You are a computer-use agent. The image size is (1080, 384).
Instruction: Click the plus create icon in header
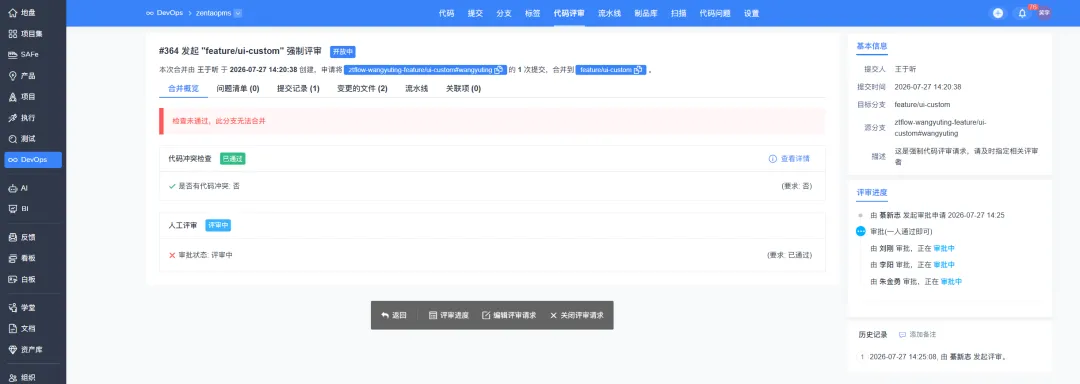click(x=997, y=13)
